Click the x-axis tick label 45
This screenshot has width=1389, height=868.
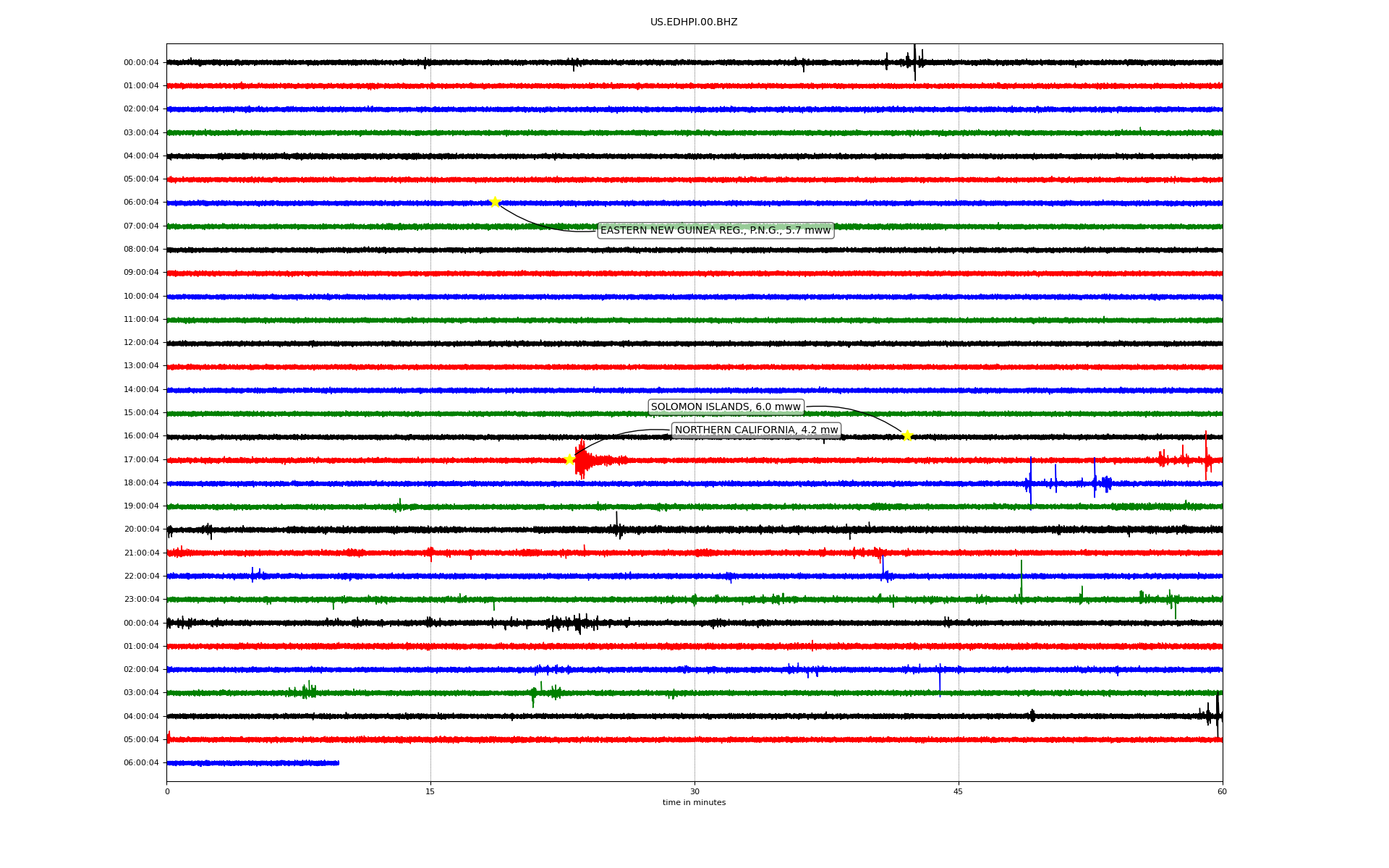coord(959,791)
